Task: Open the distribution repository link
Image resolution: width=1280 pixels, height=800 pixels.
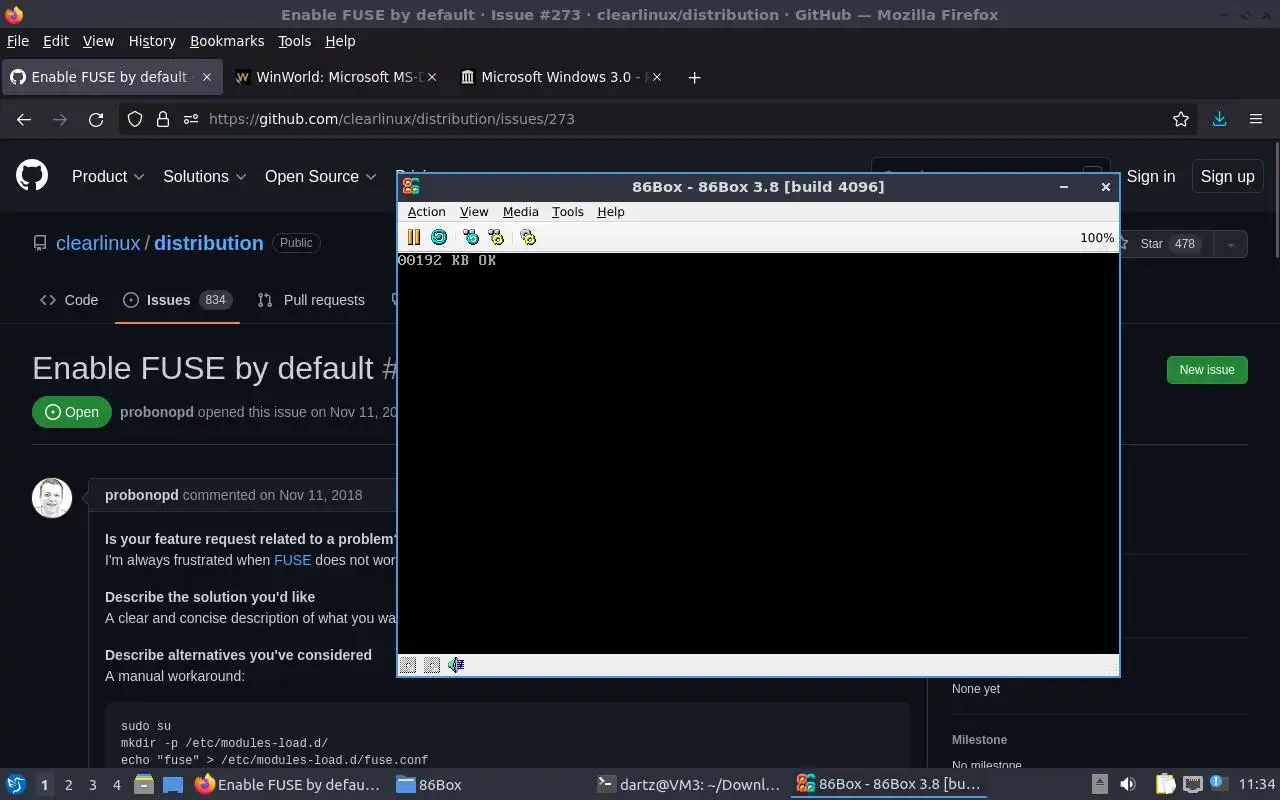Action: [209, 243]
